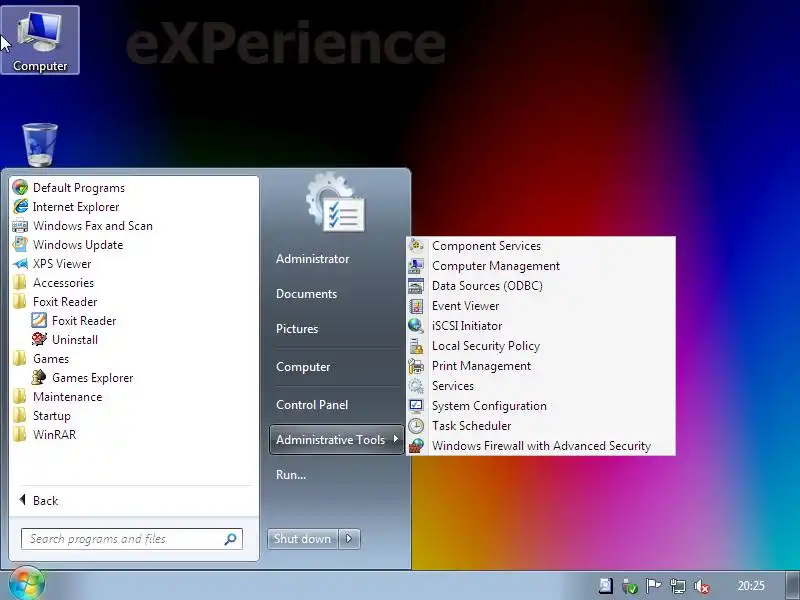This screenshot has width=800, height=600.
Task: Click the Data Sources (ODBC) icon
Action: 416,286
